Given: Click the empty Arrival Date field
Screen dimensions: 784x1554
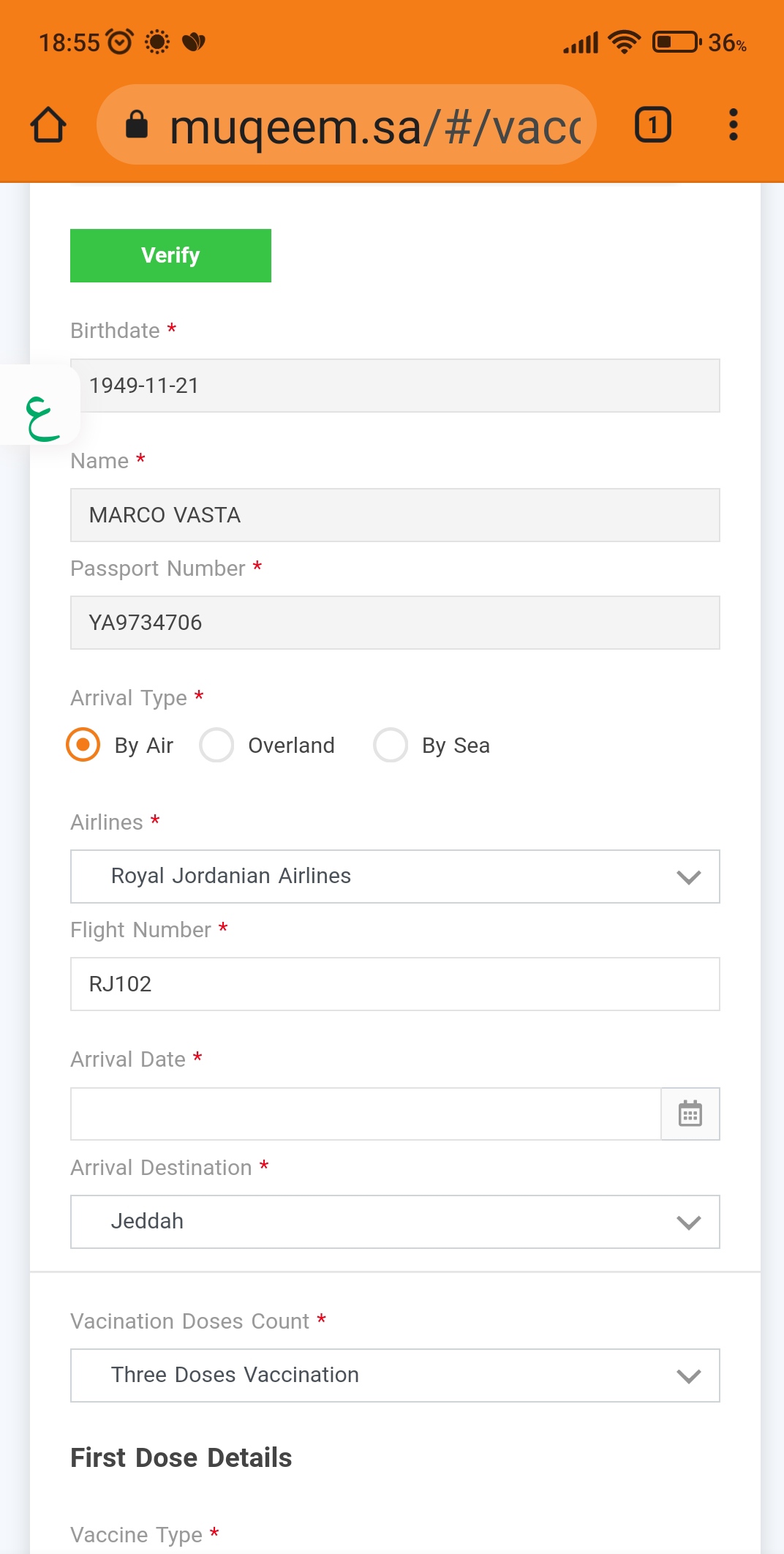Looking at the screenshot, I should 366,1114.
